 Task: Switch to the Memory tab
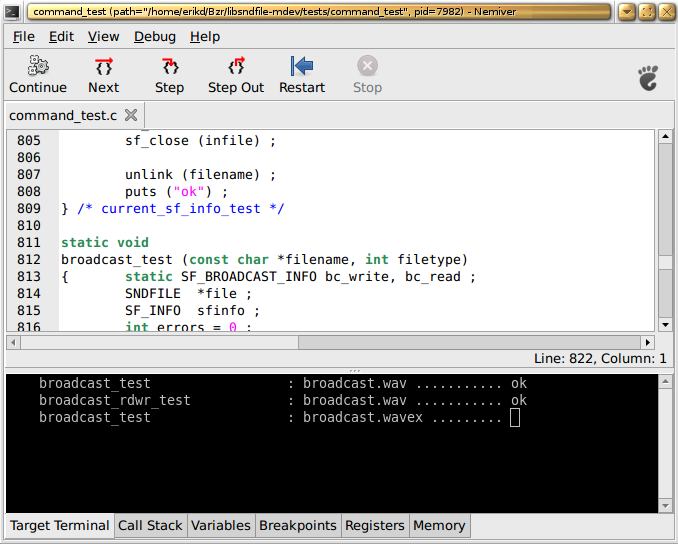coord(439,525)
